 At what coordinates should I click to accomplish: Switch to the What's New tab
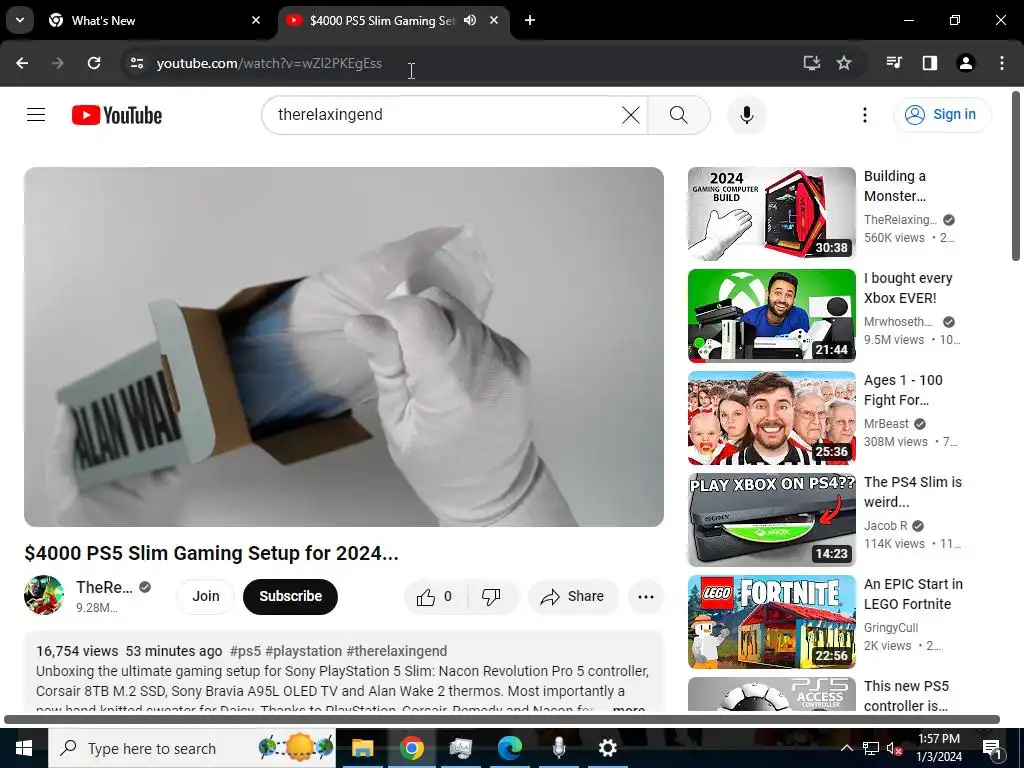coord(154,20)
